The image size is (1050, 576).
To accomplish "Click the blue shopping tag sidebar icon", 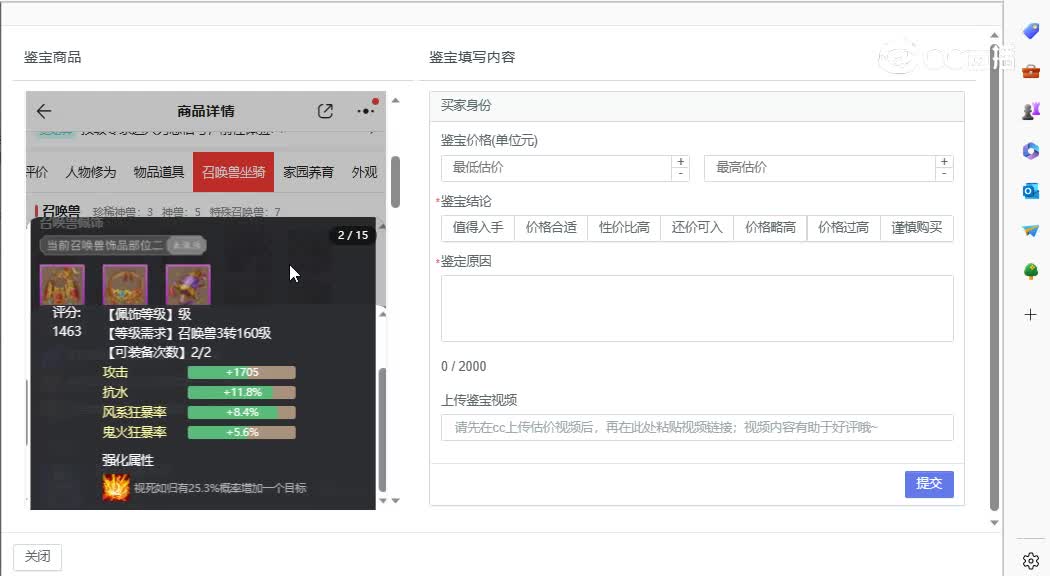I will 1030,32.
